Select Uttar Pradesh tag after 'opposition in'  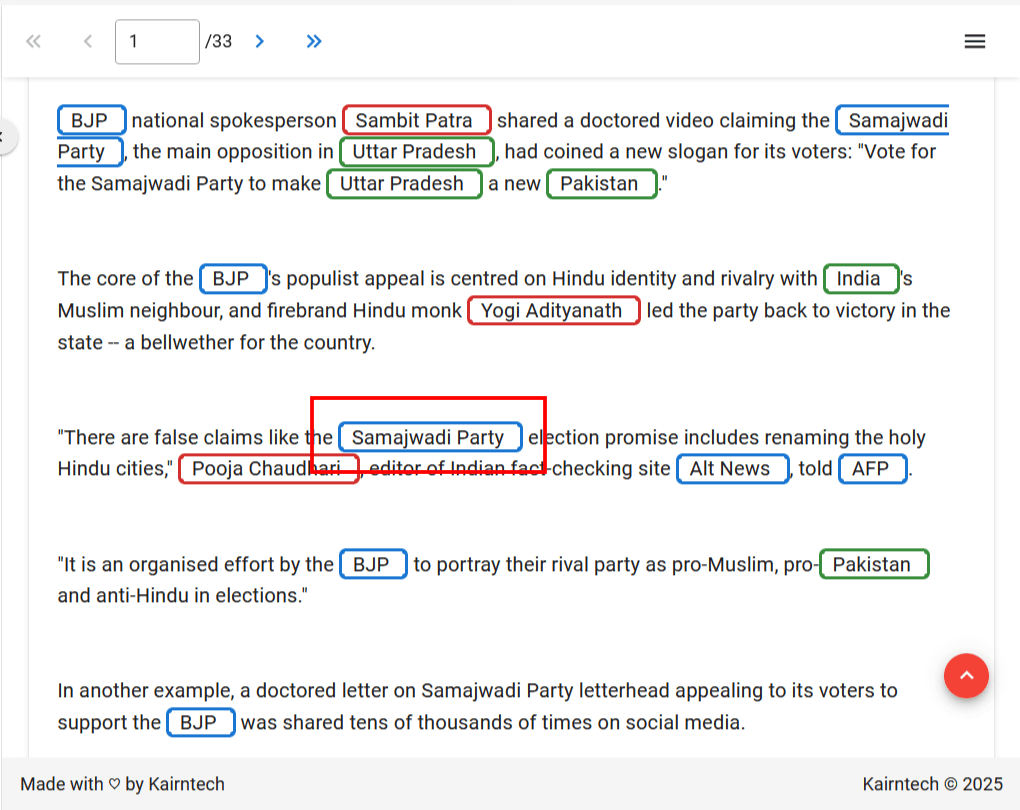416,153
